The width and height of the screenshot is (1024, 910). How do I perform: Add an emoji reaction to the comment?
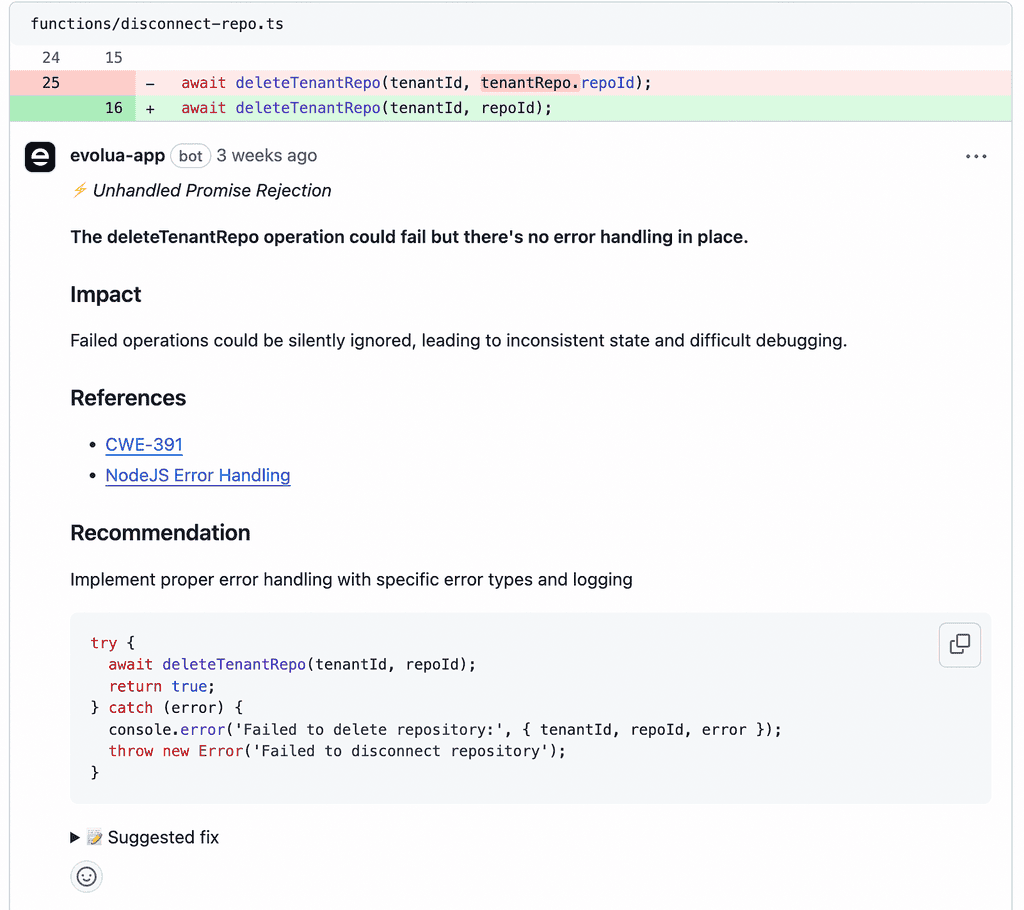point(87,877)
